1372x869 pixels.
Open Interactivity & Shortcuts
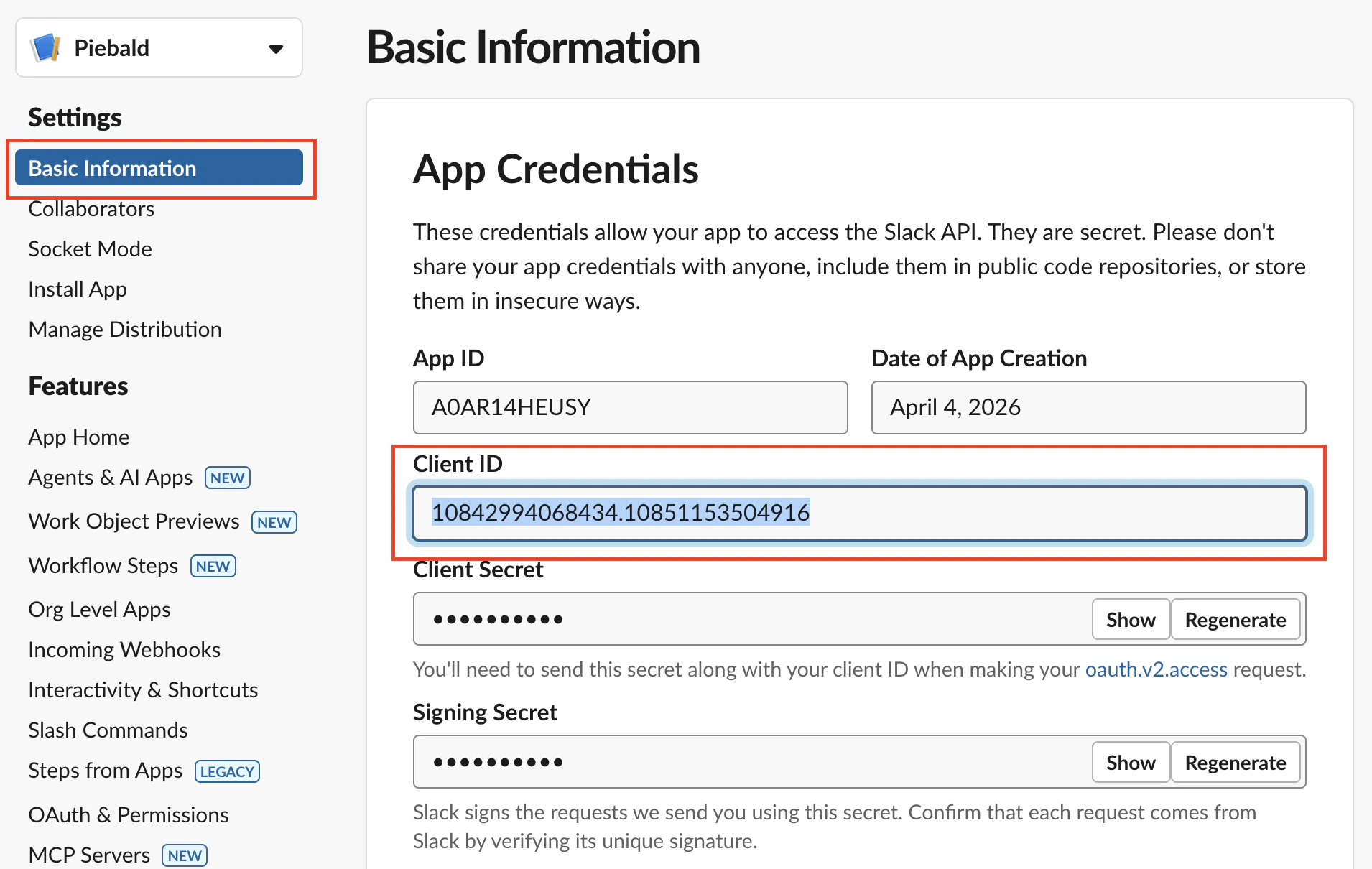[x=143, y=690]
